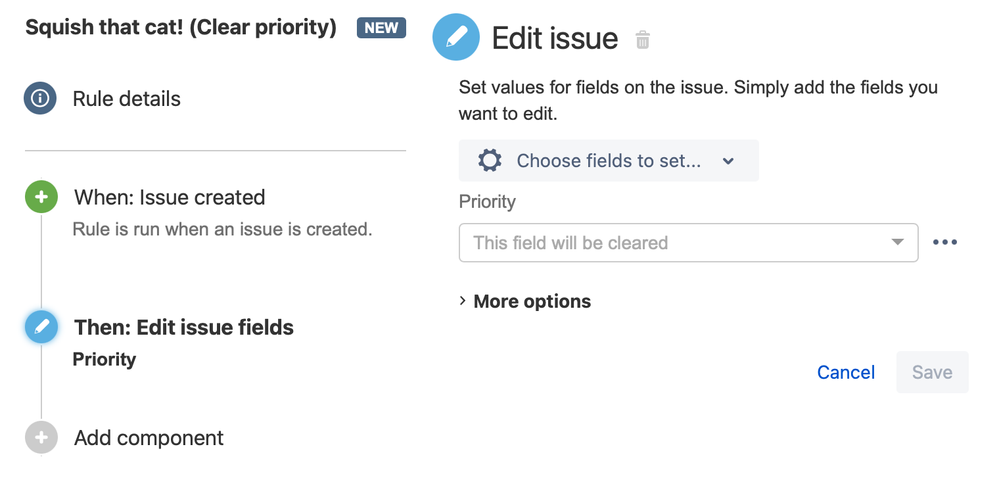The image size is (999, 488).
Task: Click the rule title Squish that cat!
Action: 180,28
